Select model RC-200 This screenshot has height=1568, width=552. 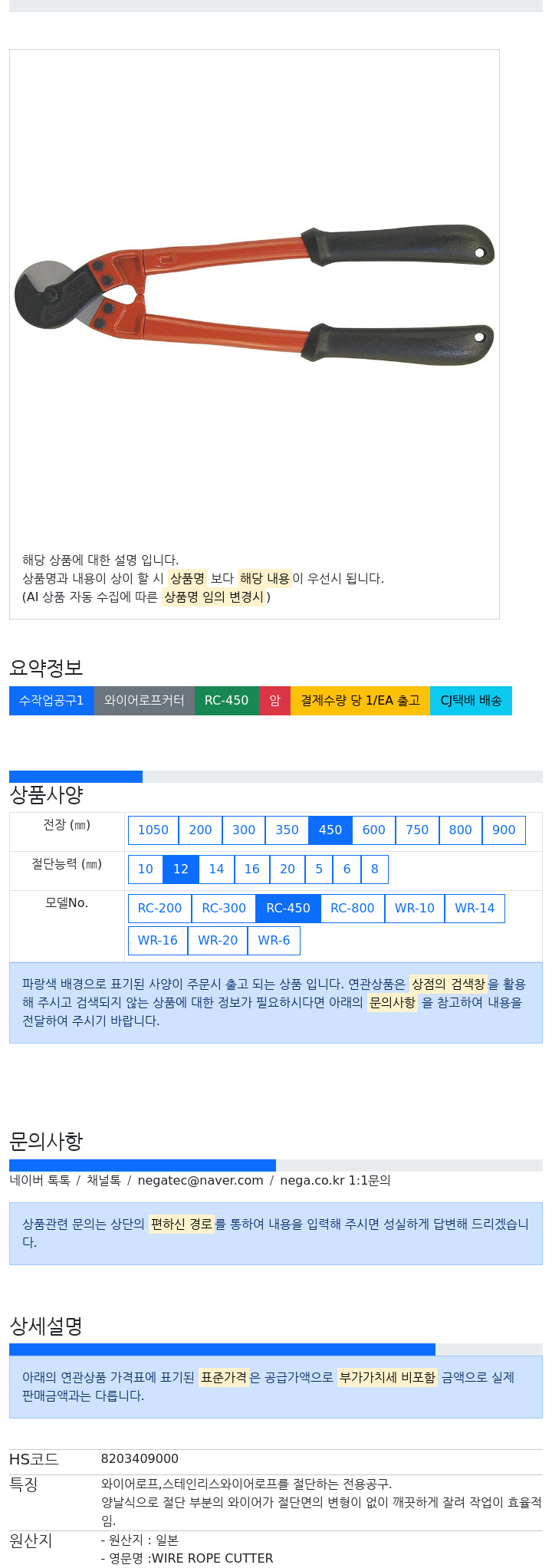pyautogui.click(x=159, y=909)
